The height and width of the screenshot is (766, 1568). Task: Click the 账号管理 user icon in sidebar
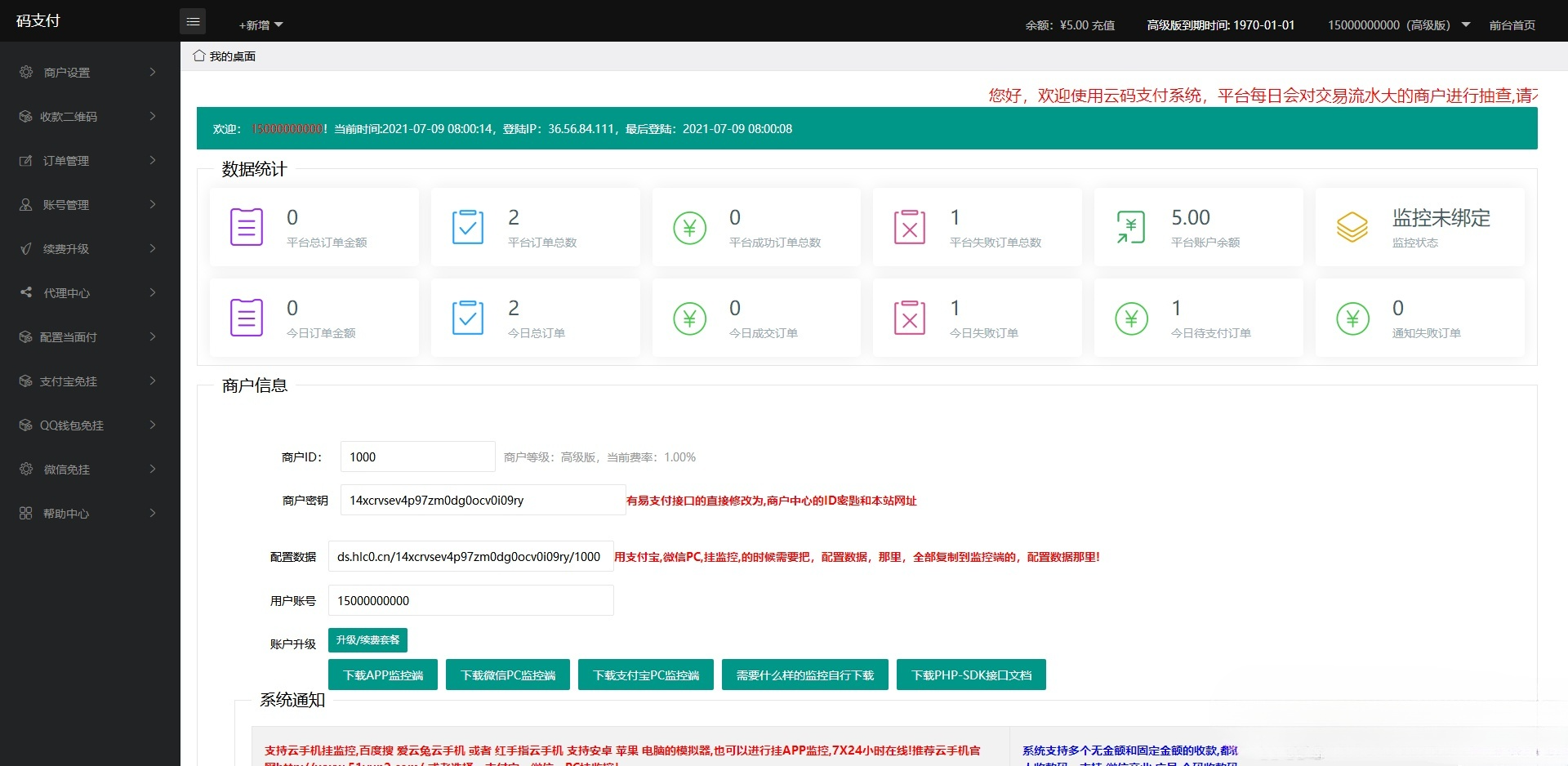click(26, 205)
